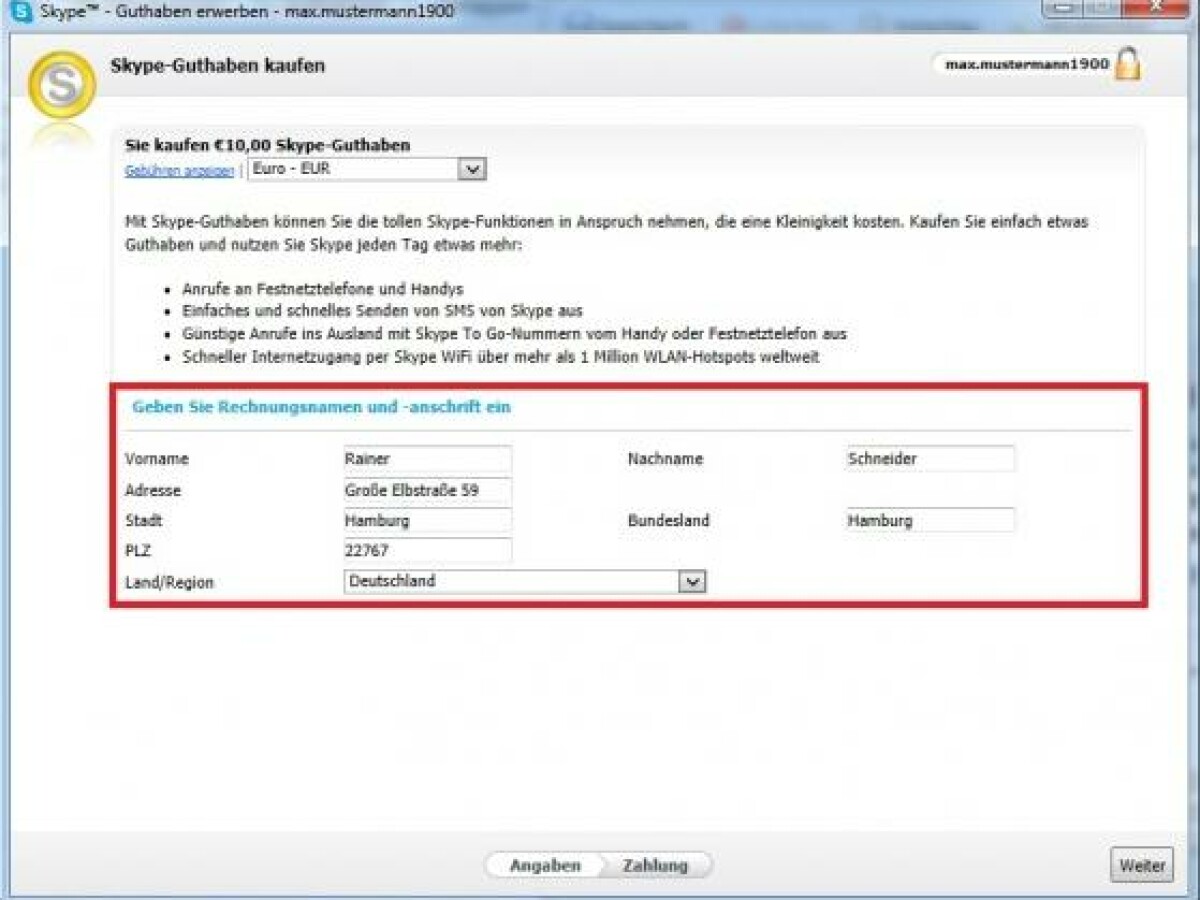Open the Euro - EUR currency dropdown

click(x=366, y=169)
